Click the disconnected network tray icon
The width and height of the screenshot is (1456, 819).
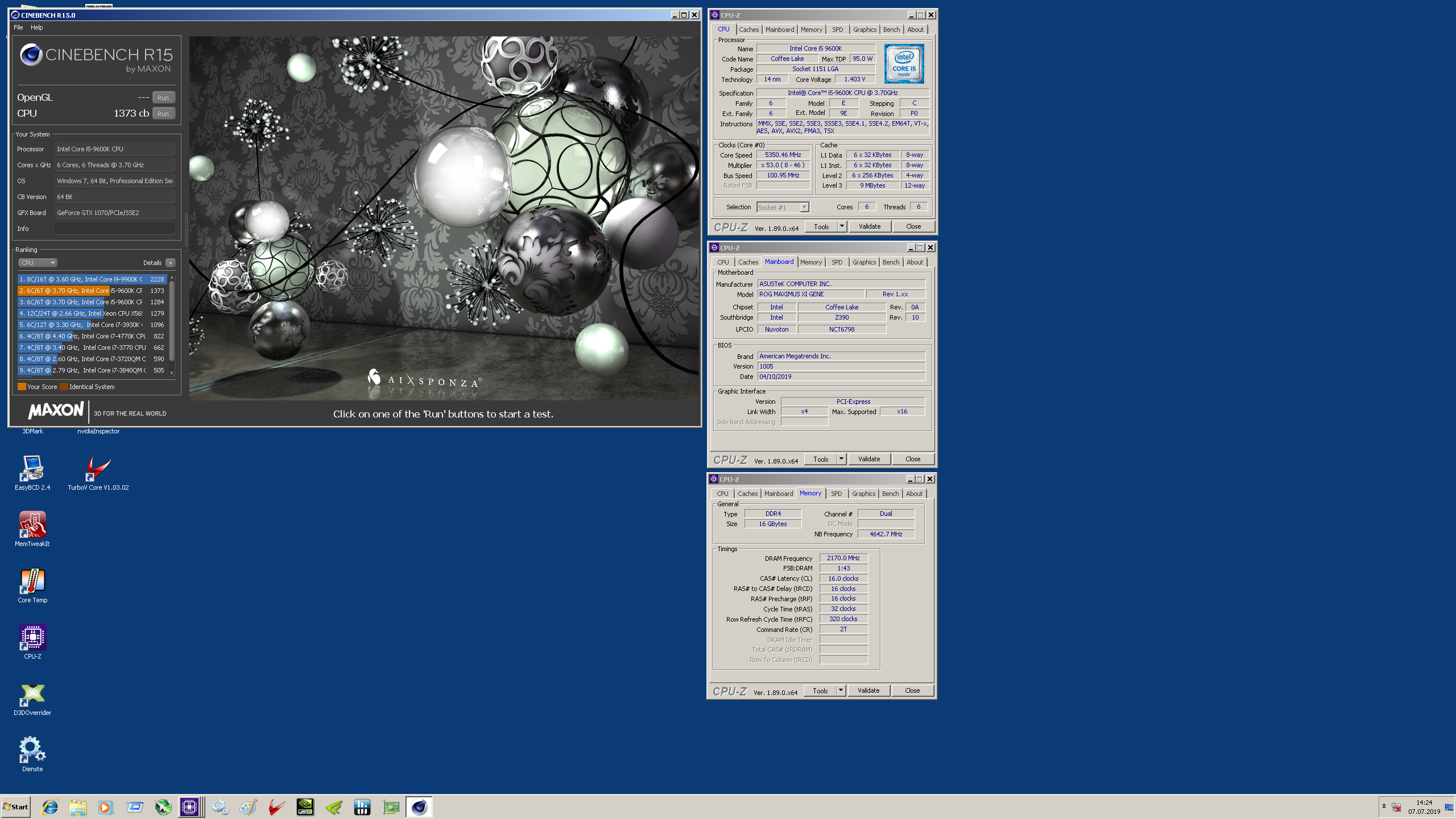pyautogui.click(x=1396, y=807)
